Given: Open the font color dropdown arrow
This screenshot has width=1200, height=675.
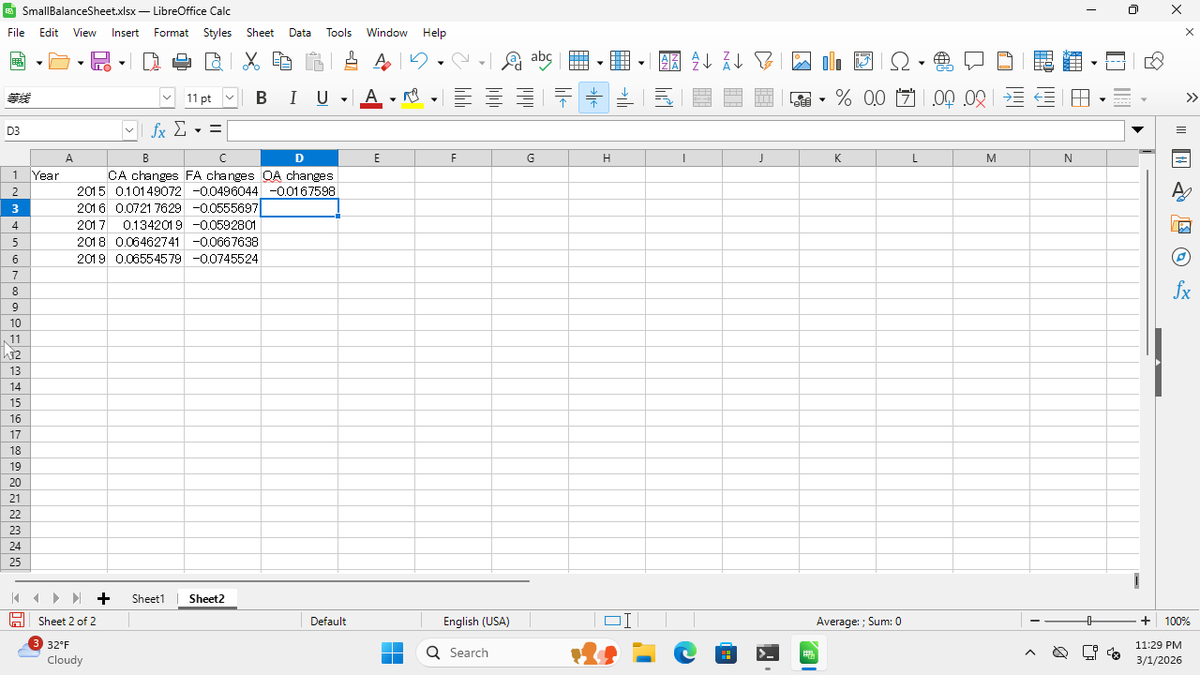Looking at the screenshot, I should point(392,97).
